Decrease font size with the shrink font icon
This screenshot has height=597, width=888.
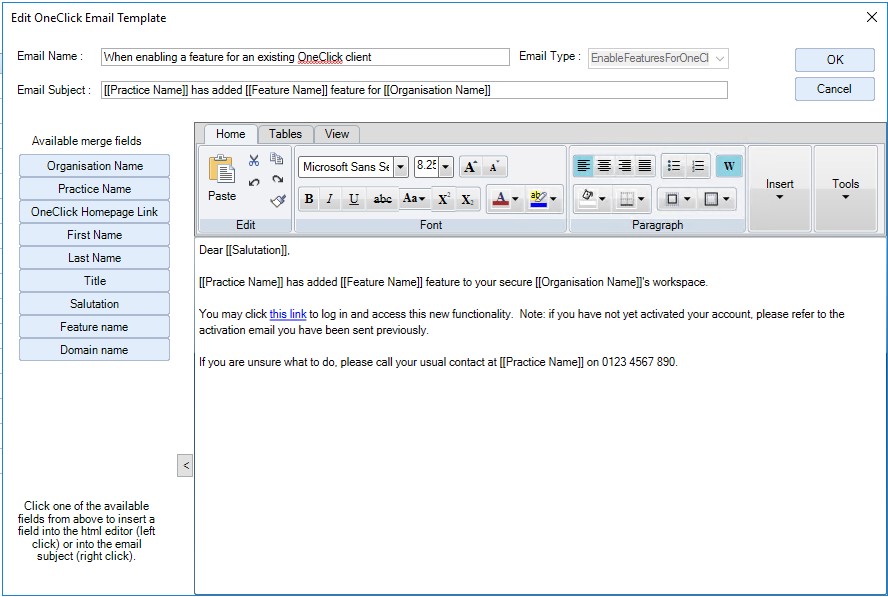494,167
